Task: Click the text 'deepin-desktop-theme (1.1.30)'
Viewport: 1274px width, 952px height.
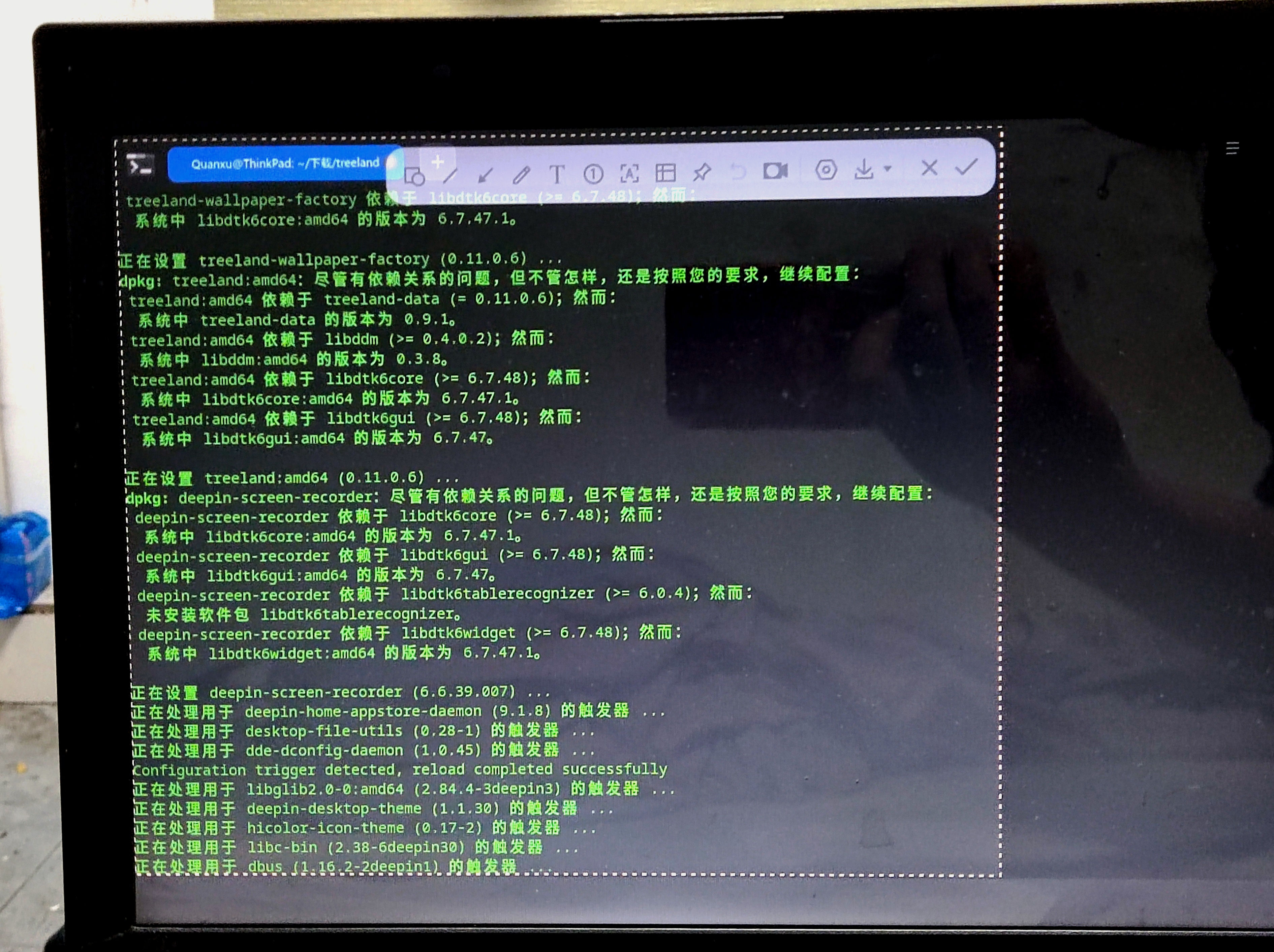Action: pos(373,808)
